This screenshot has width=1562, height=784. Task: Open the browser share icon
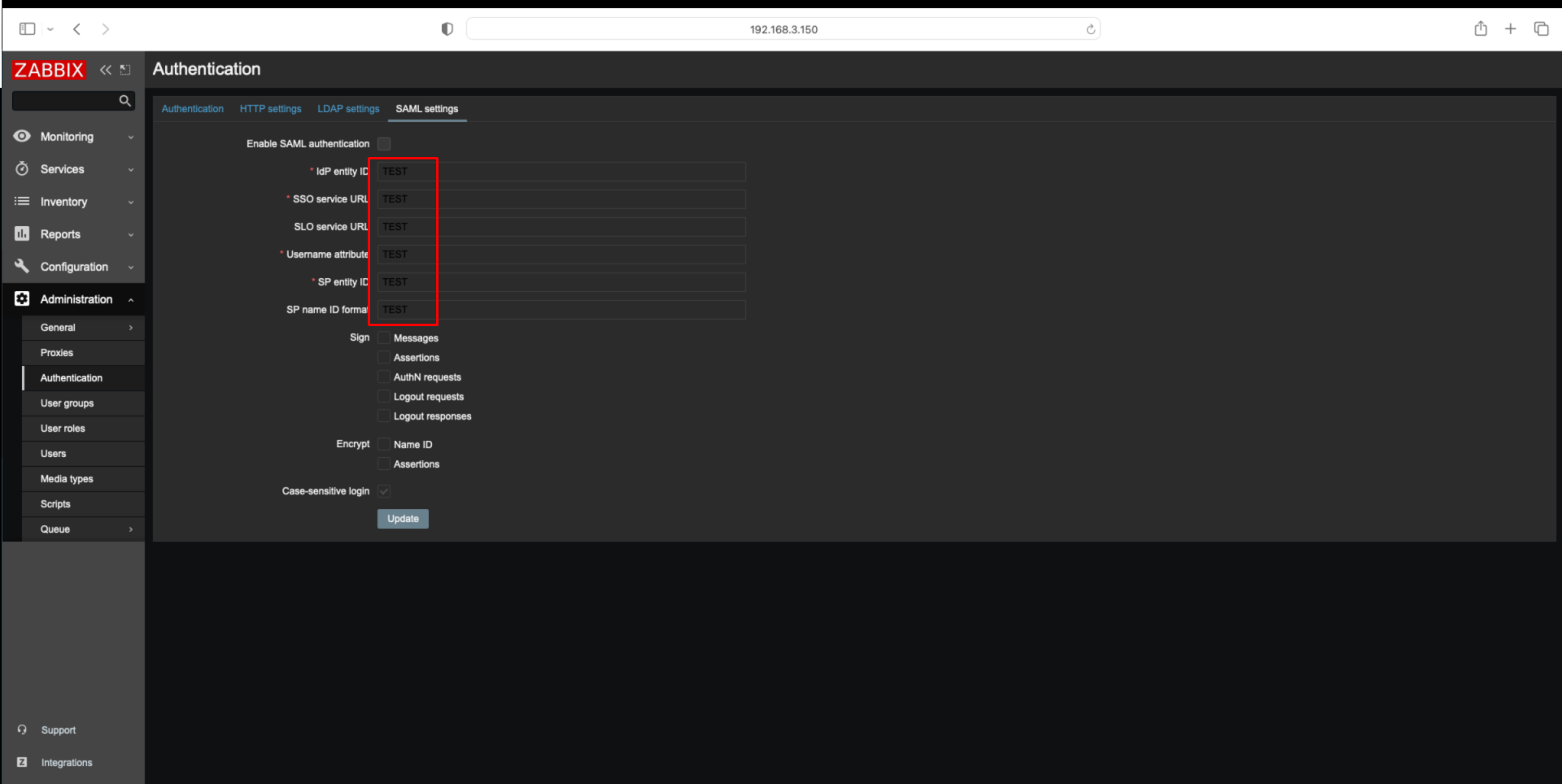click(1481, 28)
